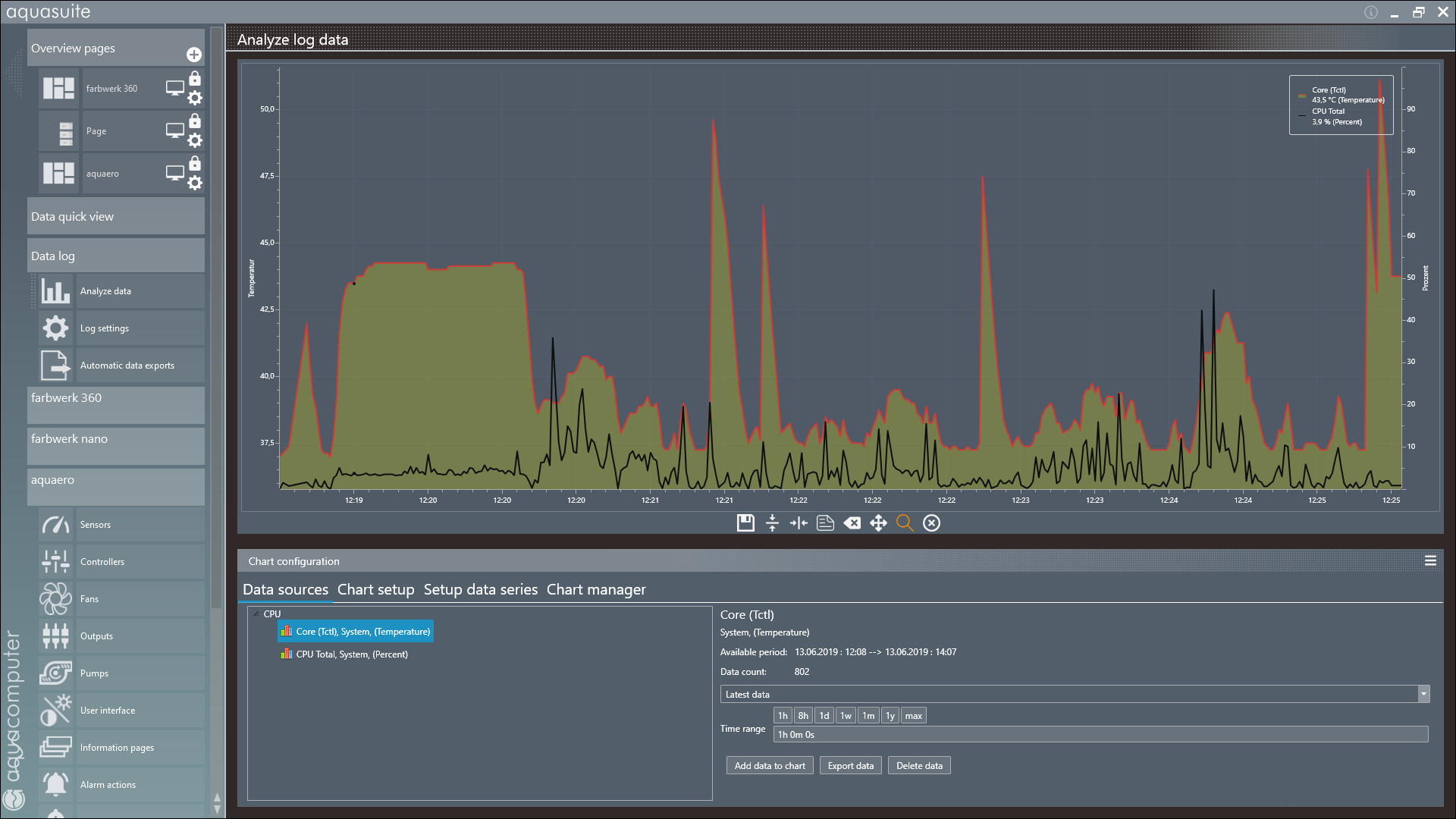Screen dimensions: 1456x819
Task: Activate the orange magnifier zoom tool
Action: point(905,523)
